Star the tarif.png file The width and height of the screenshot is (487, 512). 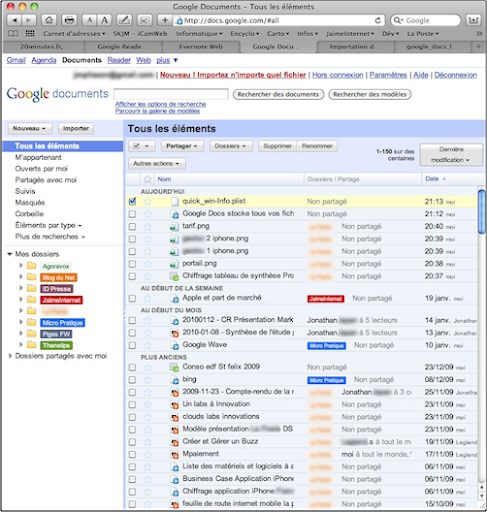click(x=147, y=227)
